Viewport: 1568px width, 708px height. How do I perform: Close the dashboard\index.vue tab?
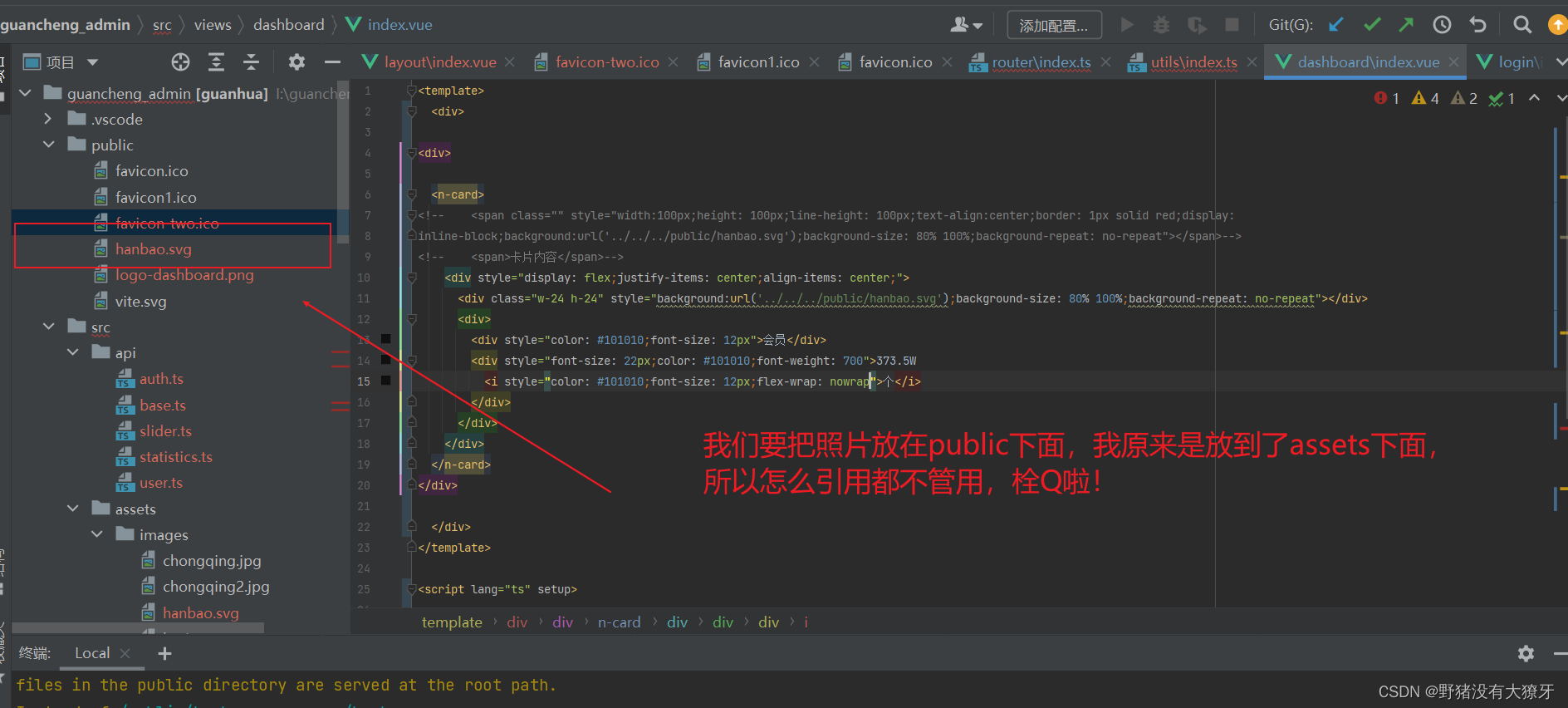tap(1453, 62)
